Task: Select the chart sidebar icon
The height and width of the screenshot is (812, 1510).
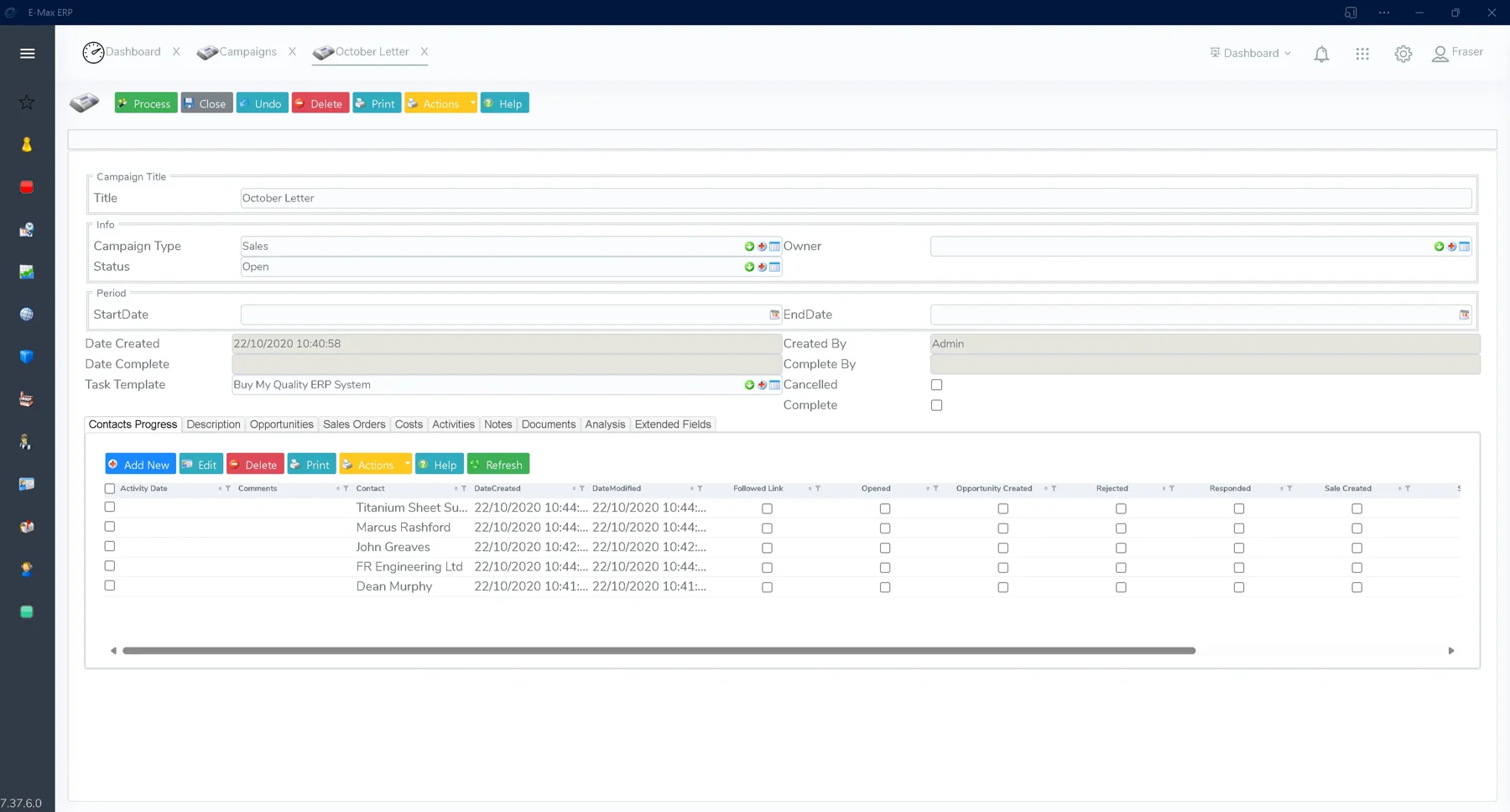Action: click(27, 272)
